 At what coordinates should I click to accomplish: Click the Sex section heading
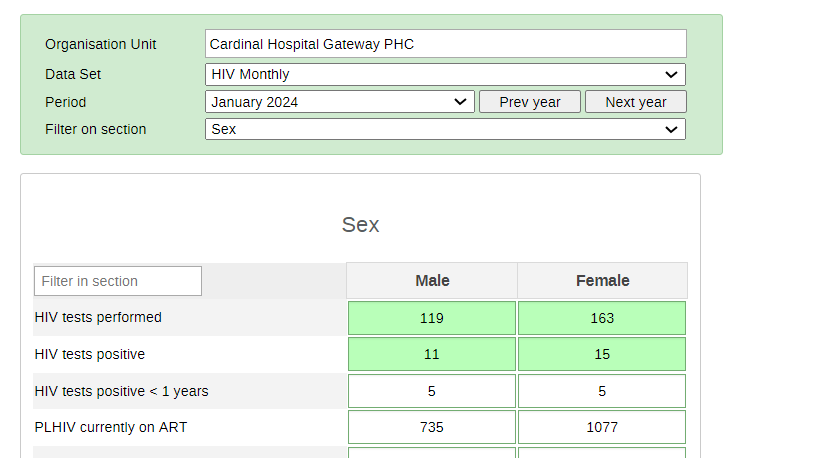(360, 225)
